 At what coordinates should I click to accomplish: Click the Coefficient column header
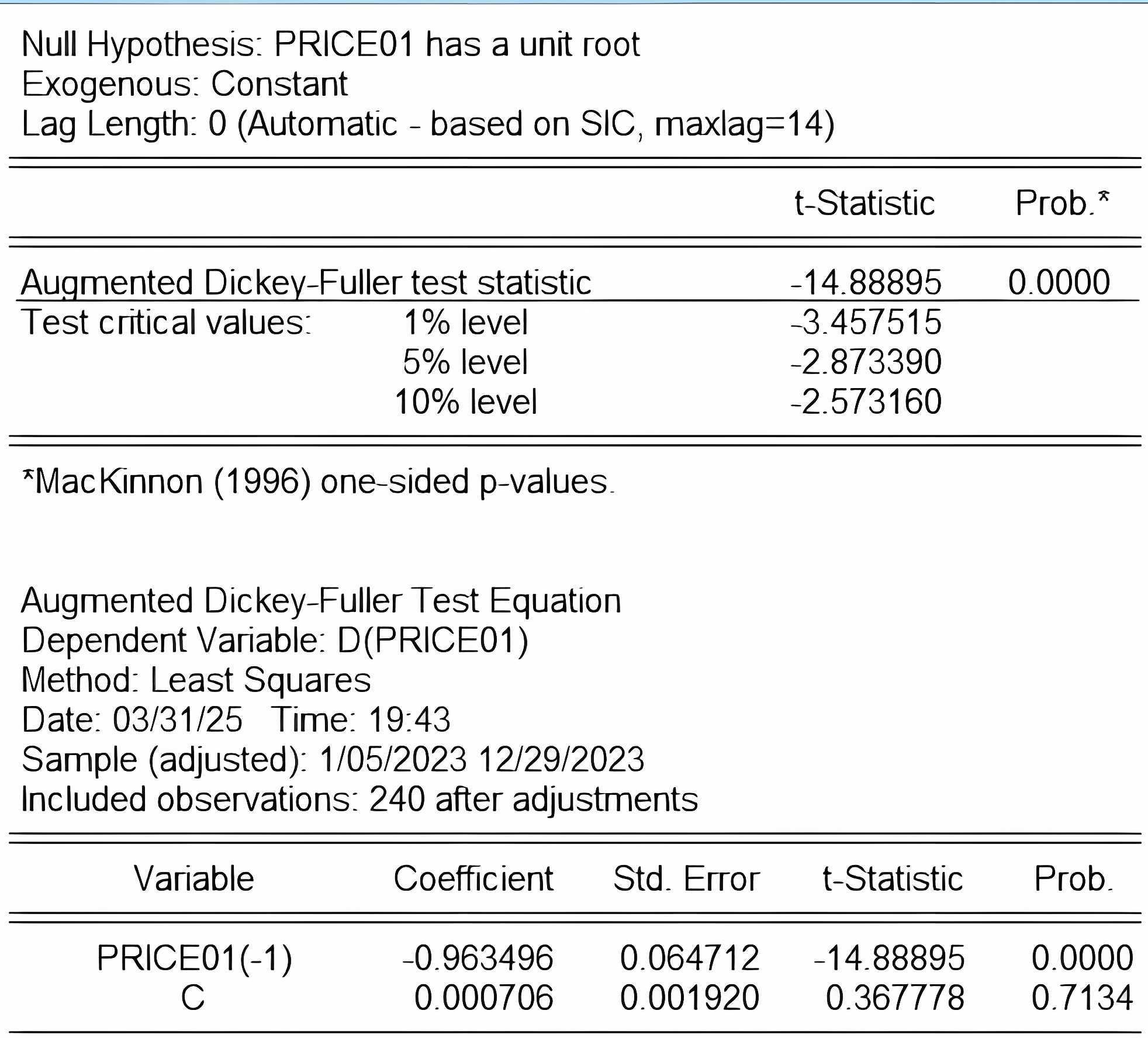473,879
